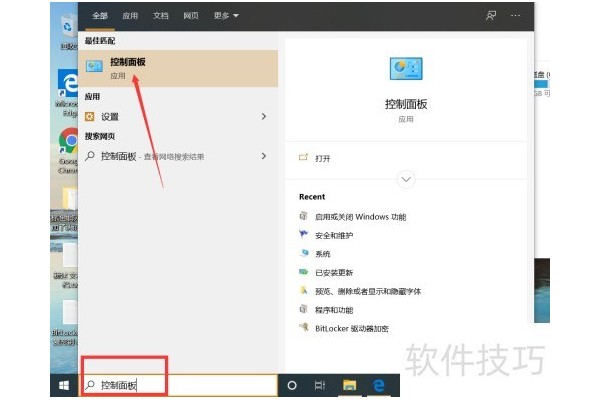
Task: Open 控制面板 best match result
Action: click(x=178, y=69)
